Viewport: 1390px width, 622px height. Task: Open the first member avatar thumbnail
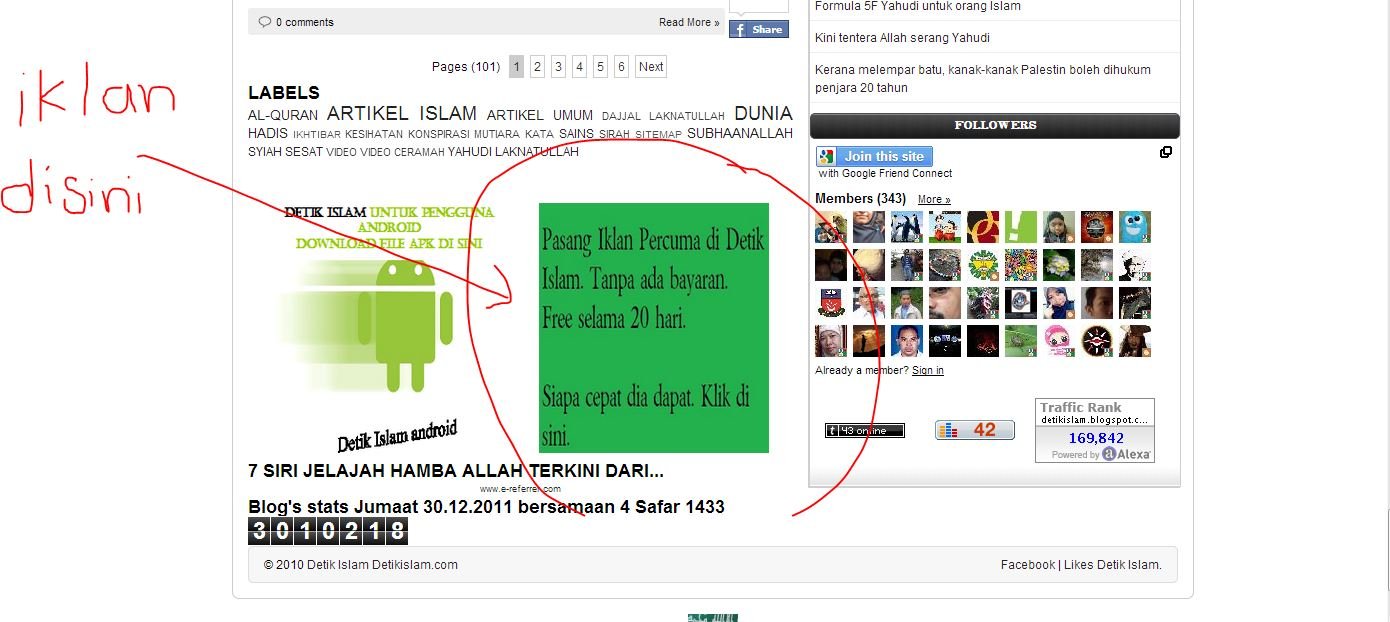pyautogui.click(x=830, y=227)
